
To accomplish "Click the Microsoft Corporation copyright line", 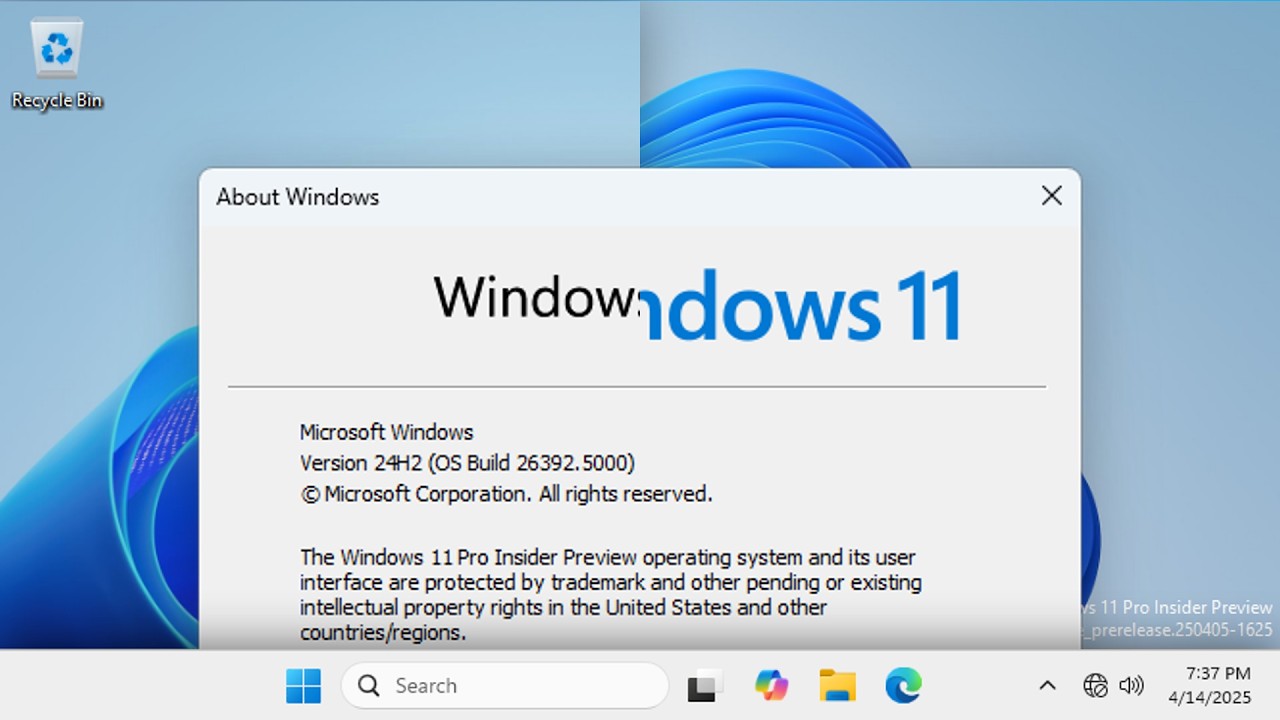I will [506, 494].
